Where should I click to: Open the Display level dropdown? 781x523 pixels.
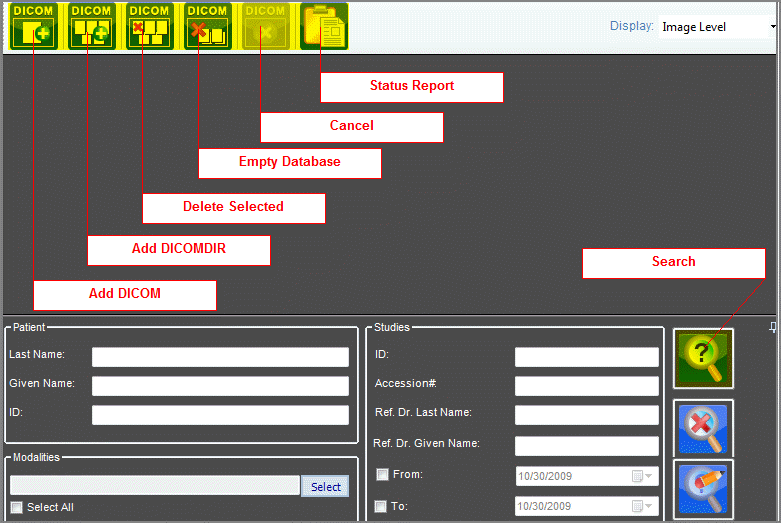773,27
